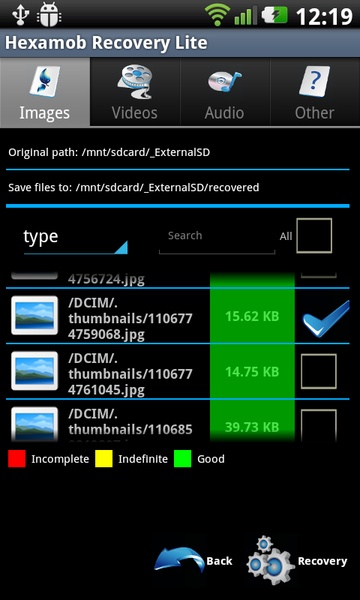Select picture icon of the 39.73 KB file

pos(34,424)
